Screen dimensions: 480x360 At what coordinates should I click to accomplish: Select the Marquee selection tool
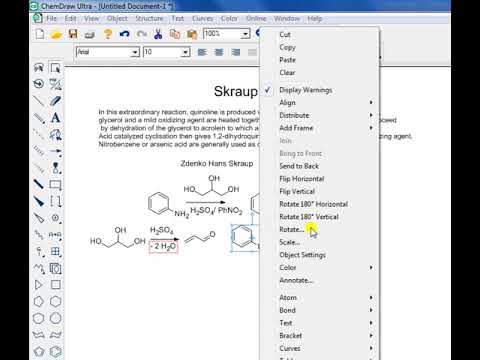[x=55, y=68]
